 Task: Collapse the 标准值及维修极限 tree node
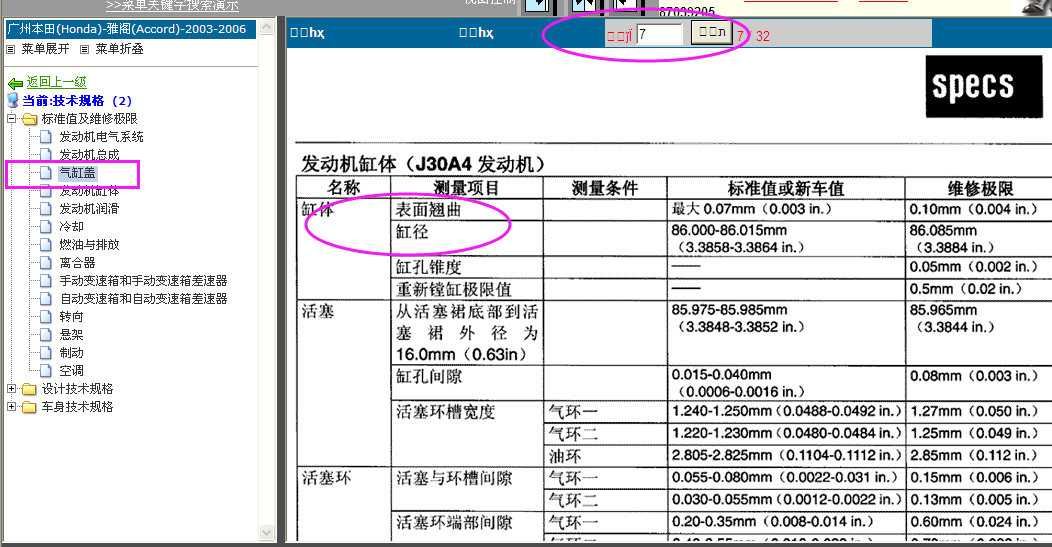(x=11, y=119)
